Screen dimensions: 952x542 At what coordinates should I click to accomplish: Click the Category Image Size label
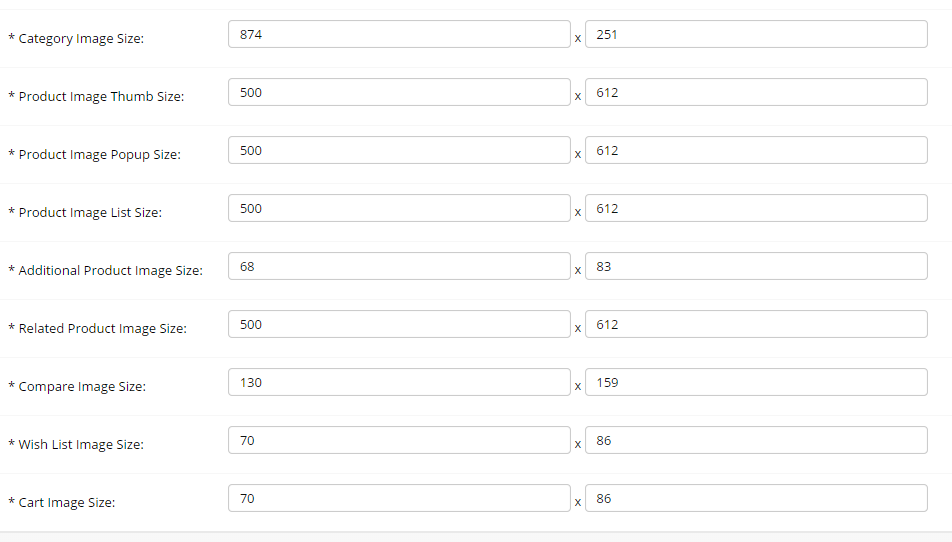point(81,39)
